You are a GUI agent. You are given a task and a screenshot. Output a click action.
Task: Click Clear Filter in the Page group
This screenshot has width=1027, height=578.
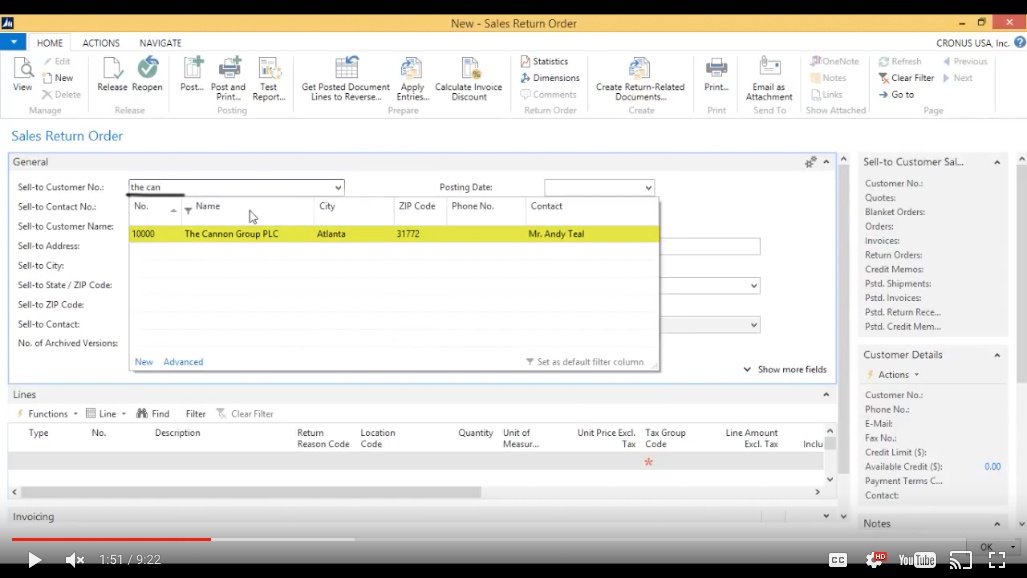tap(906, 78)
